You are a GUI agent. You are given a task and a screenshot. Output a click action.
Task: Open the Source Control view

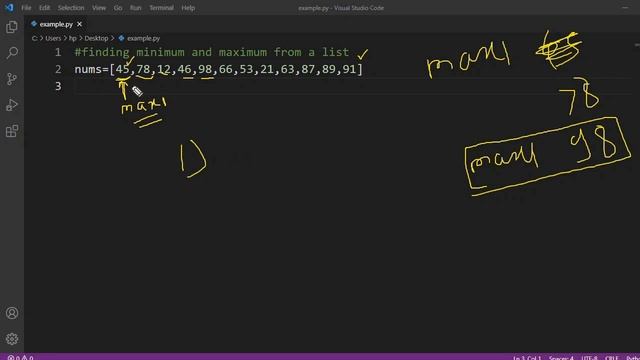(12, 79)
